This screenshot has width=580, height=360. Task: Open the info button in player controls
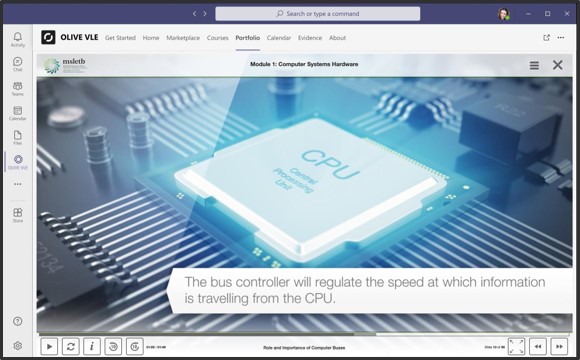tap(92, 347)
